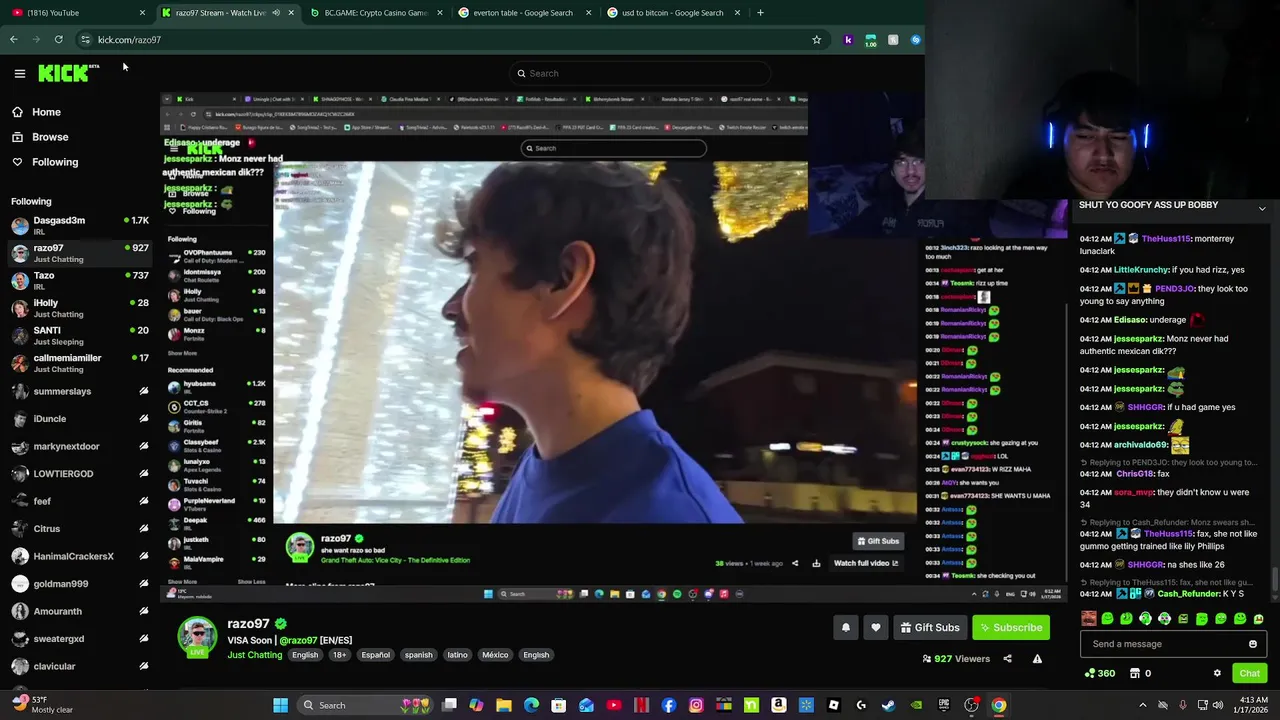Open callmemiamiller channel in the sidebar

point(79,363)
